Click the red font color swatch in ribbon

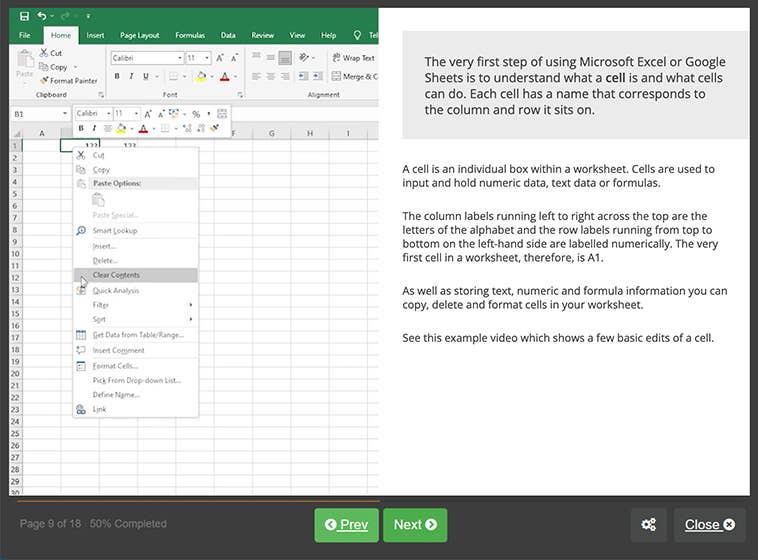[x=224, y=76]
